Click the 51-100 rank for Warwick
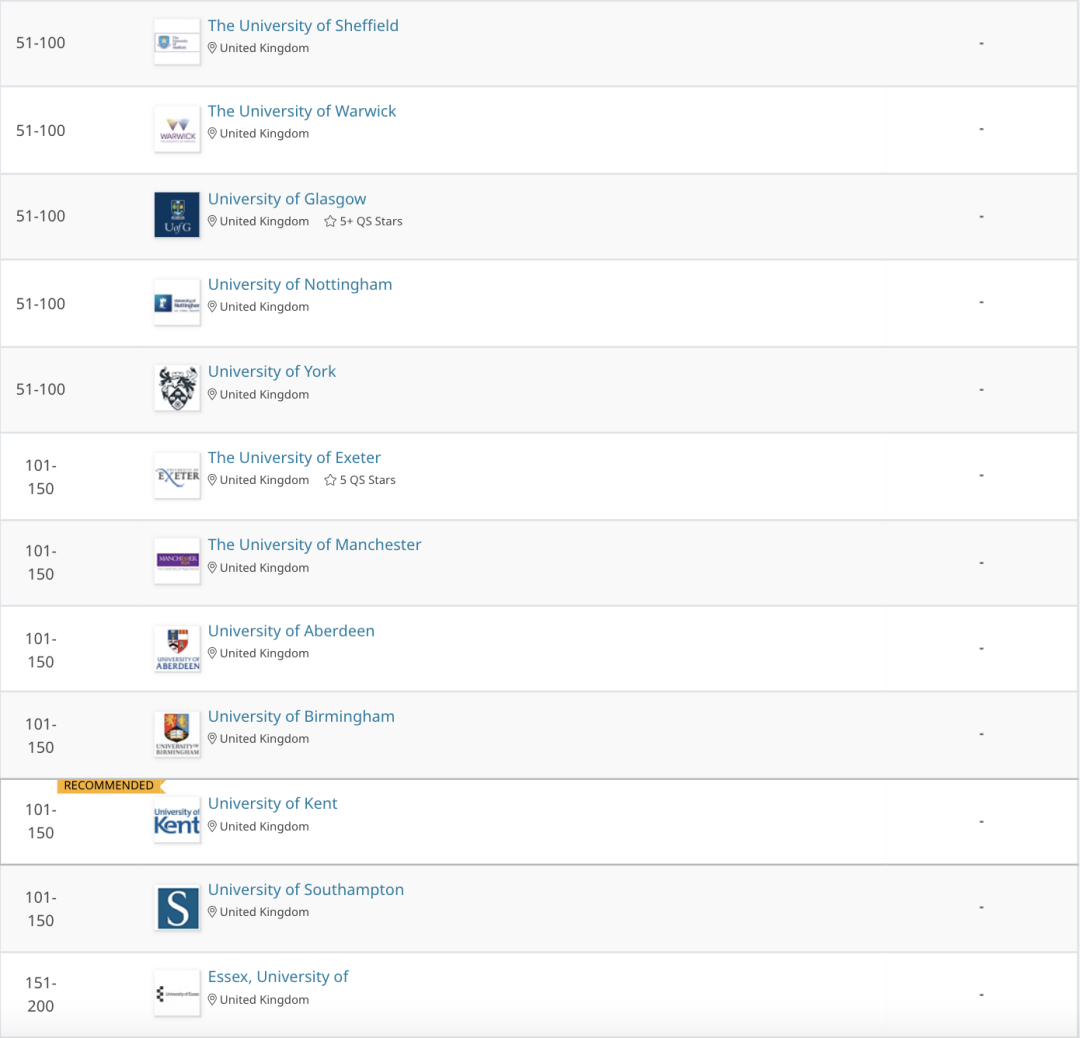 pyautogui.click(x=41, y=131)
